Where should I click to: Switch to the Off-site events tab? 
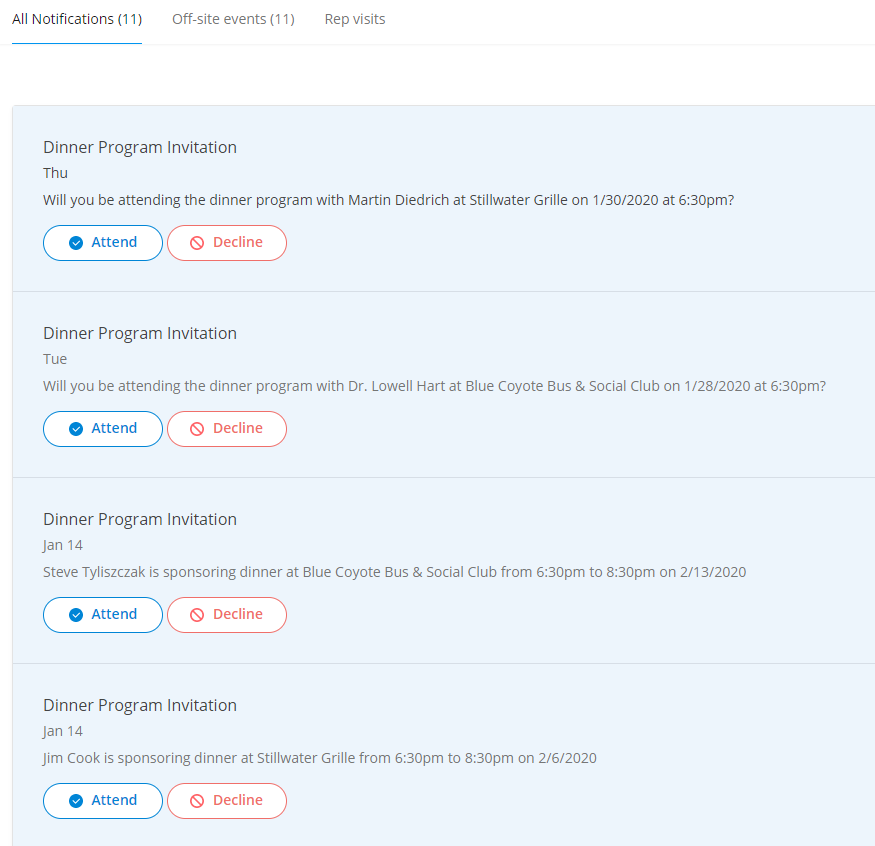233,19
